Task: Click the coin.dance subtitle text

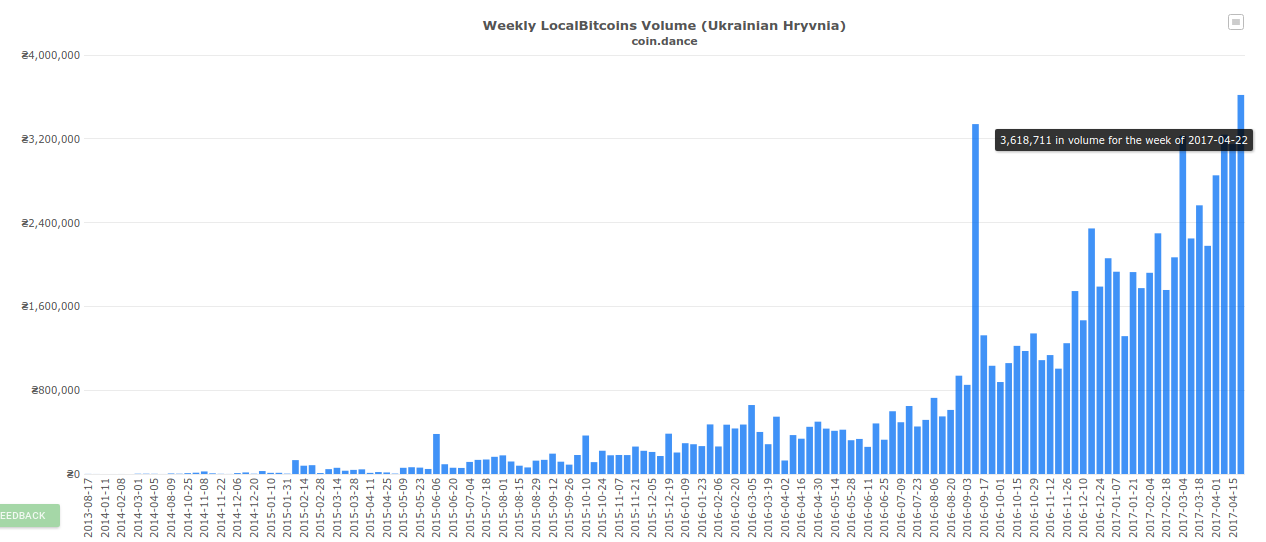Action: click(x=664, y=41)
